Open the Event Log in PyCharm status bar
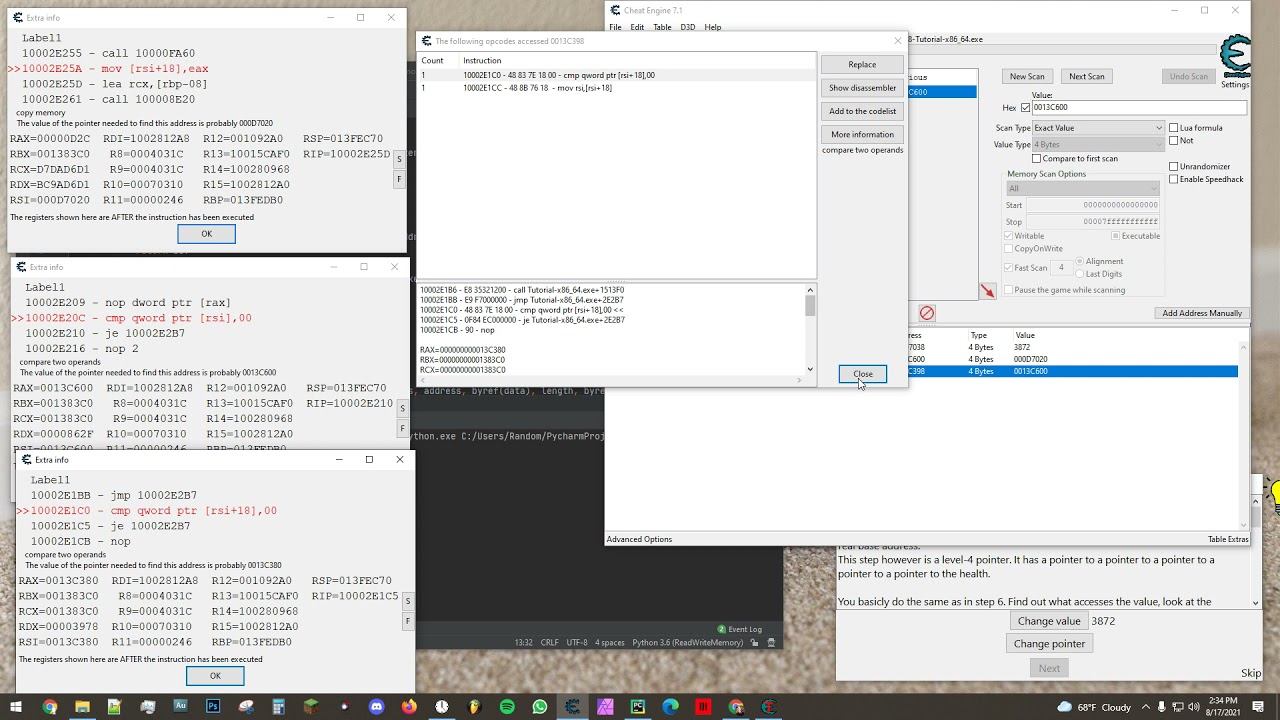The image size is (1280, 720). (739, 629)
